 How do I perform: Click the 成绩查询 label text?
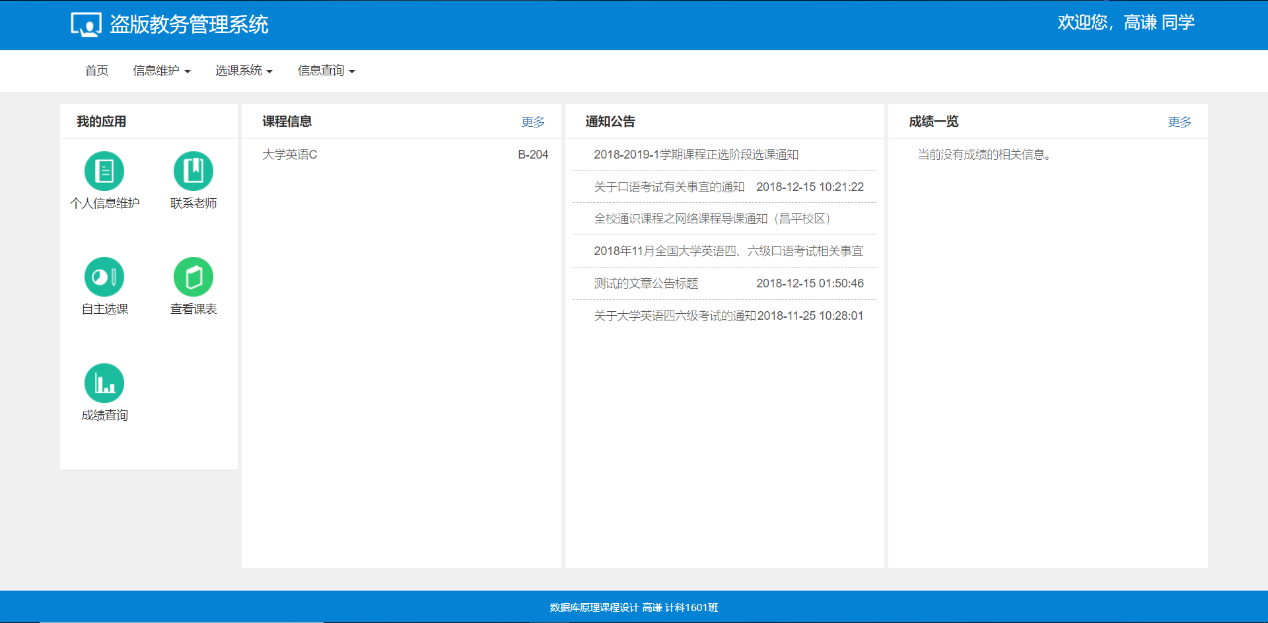(x=105, y=415)
